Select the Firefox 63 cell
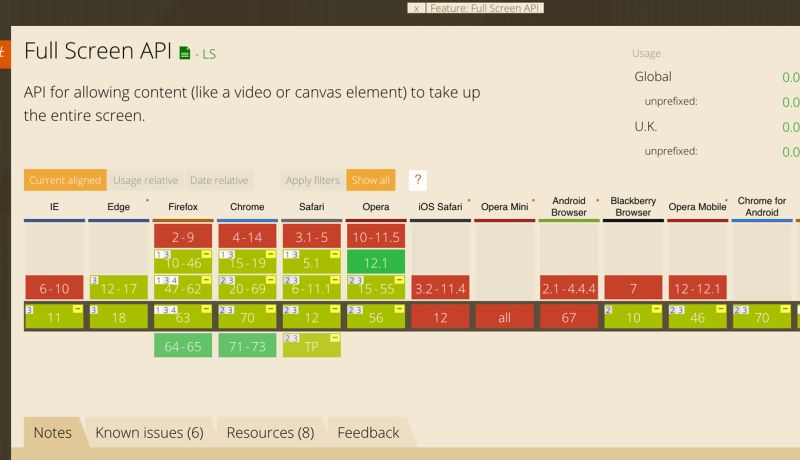 tap(183, 317)
